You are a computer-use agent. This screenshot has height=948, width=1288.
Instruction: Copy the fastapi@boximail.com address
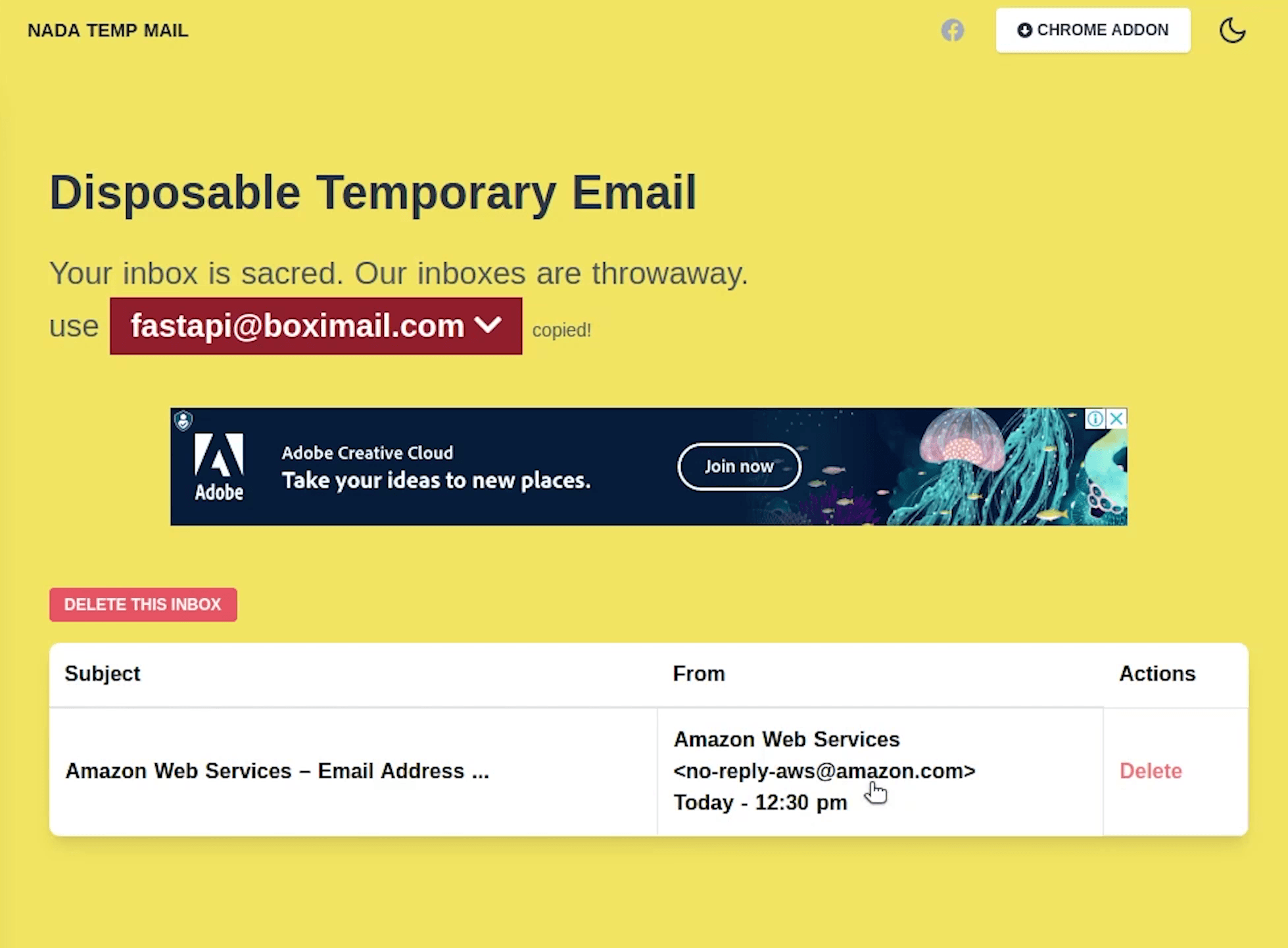click(297, 326)
